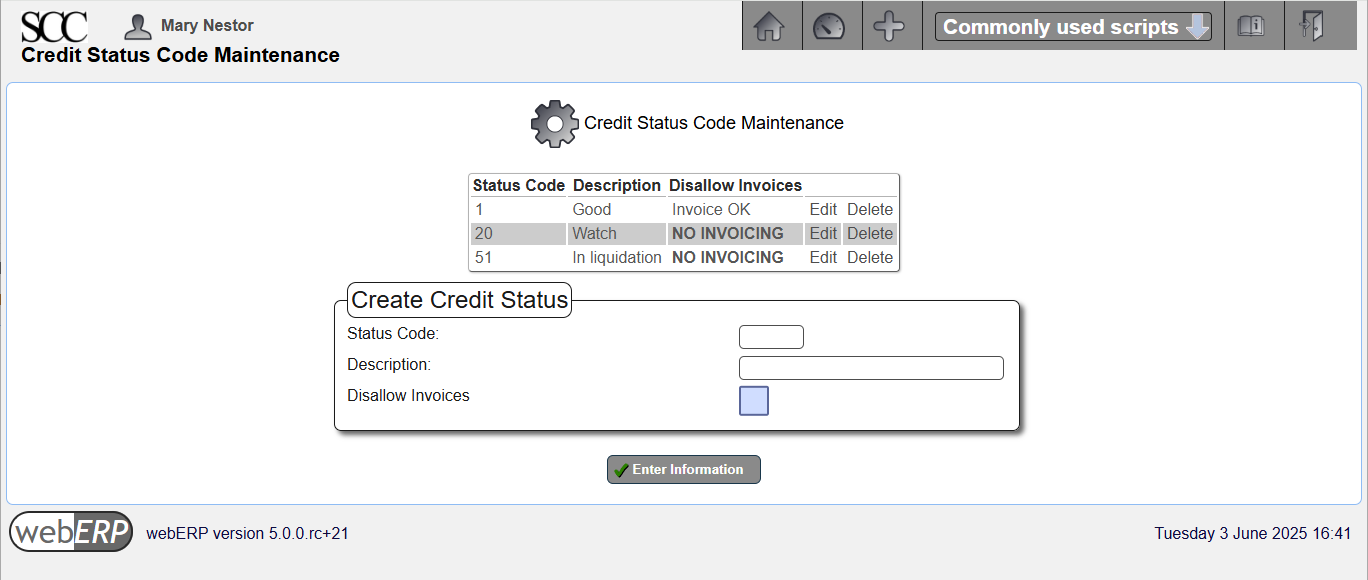The height and width of the screenshot is (580, 1368).
Task: Click the SCC company logo
Action: [x=54, y=26]
